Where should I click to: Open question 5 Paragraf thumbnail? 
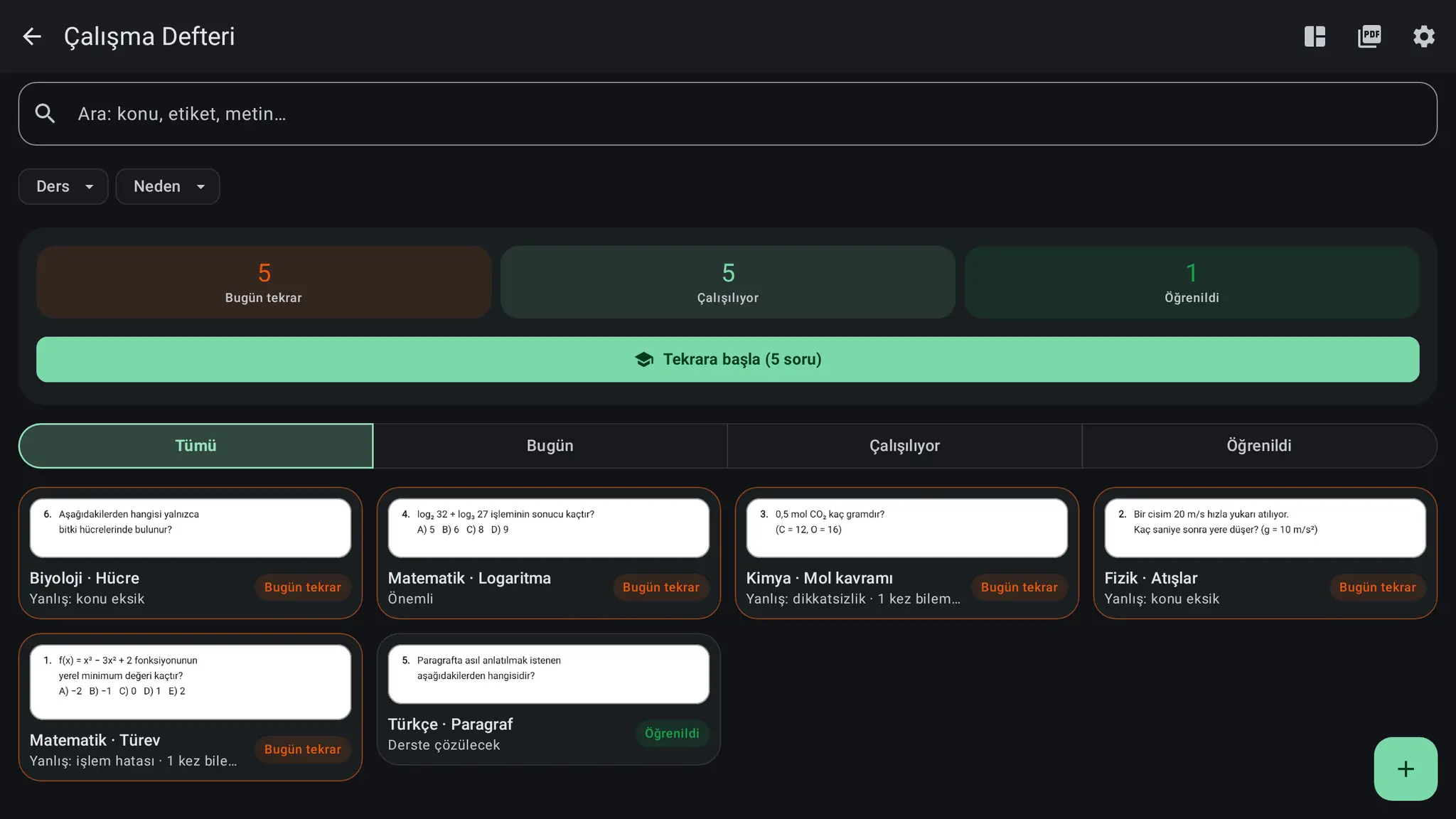click(548, 674)
